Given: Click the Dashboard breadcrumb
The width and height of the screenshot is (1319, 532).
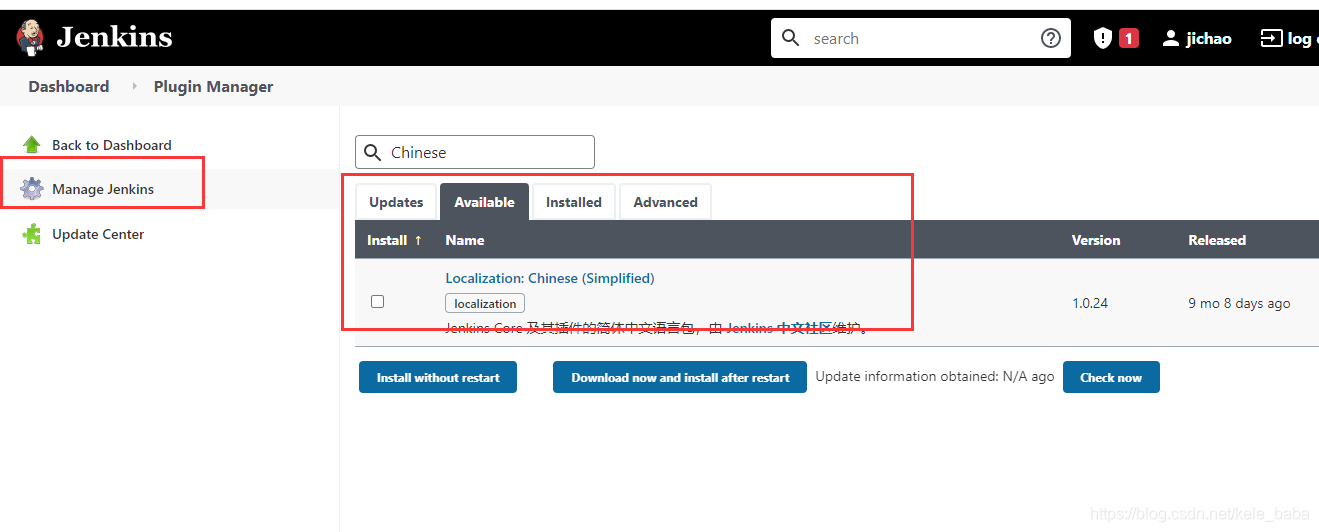Looking at the screenshot, I should click(69, 87).
